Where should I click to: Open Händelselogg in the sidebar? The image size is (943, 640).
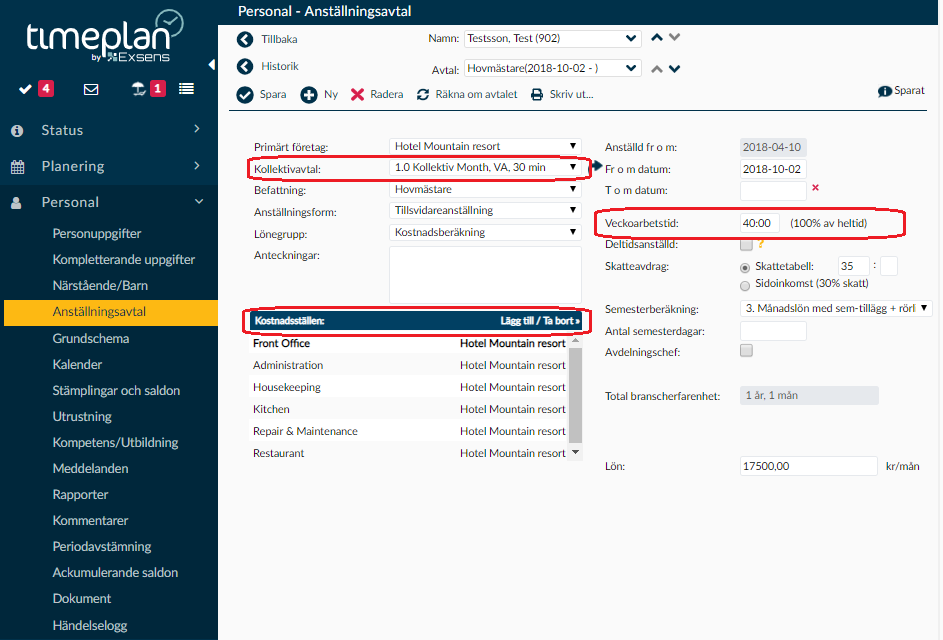click(90, 625)
